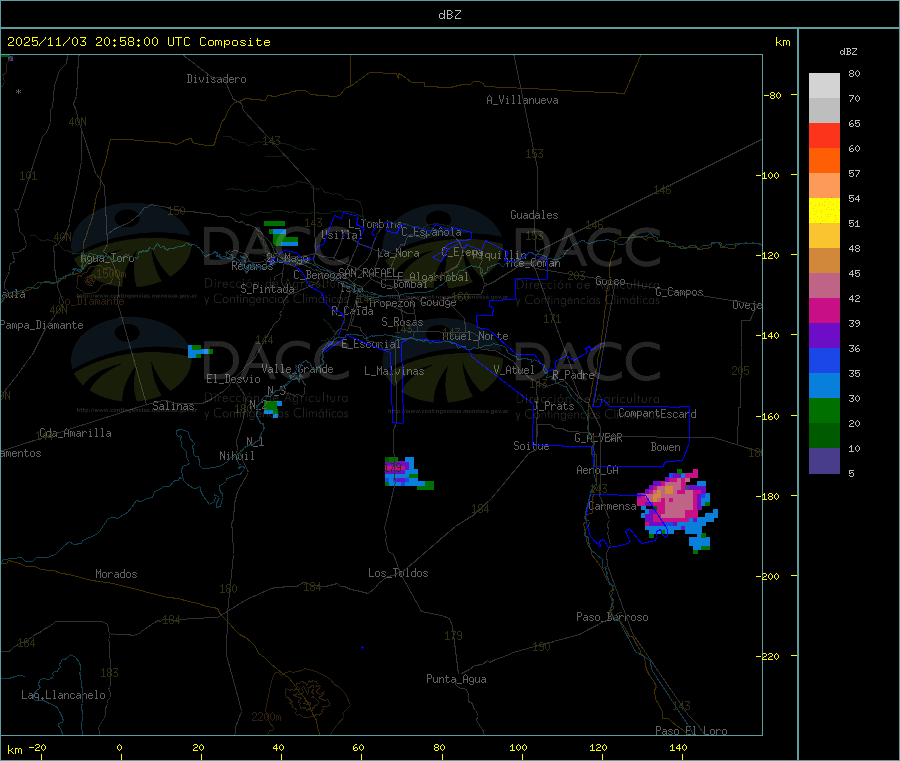Click the Paso_Barroso place label
The image size is (900, 761).
[612, 617]
